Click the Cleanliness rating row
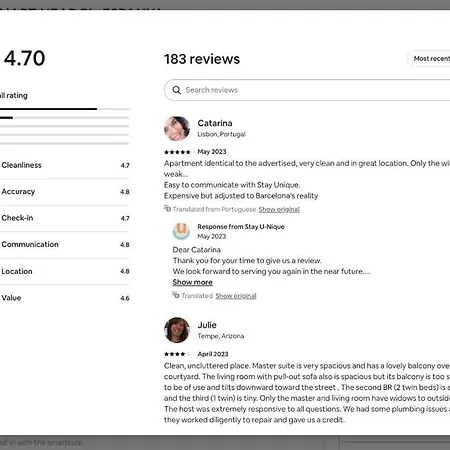 [65, 165]
